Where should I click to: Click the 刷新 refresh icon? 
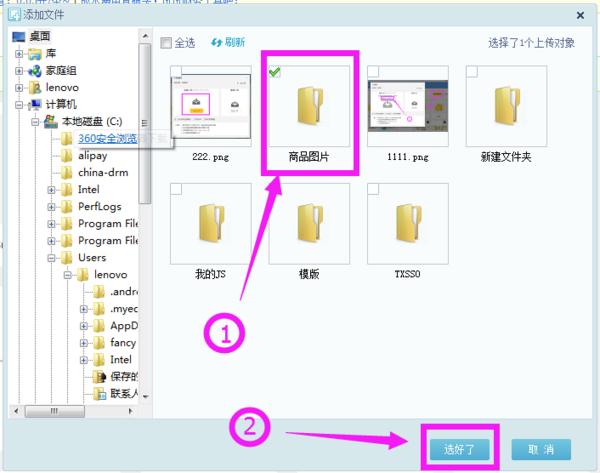click(217, 42)
